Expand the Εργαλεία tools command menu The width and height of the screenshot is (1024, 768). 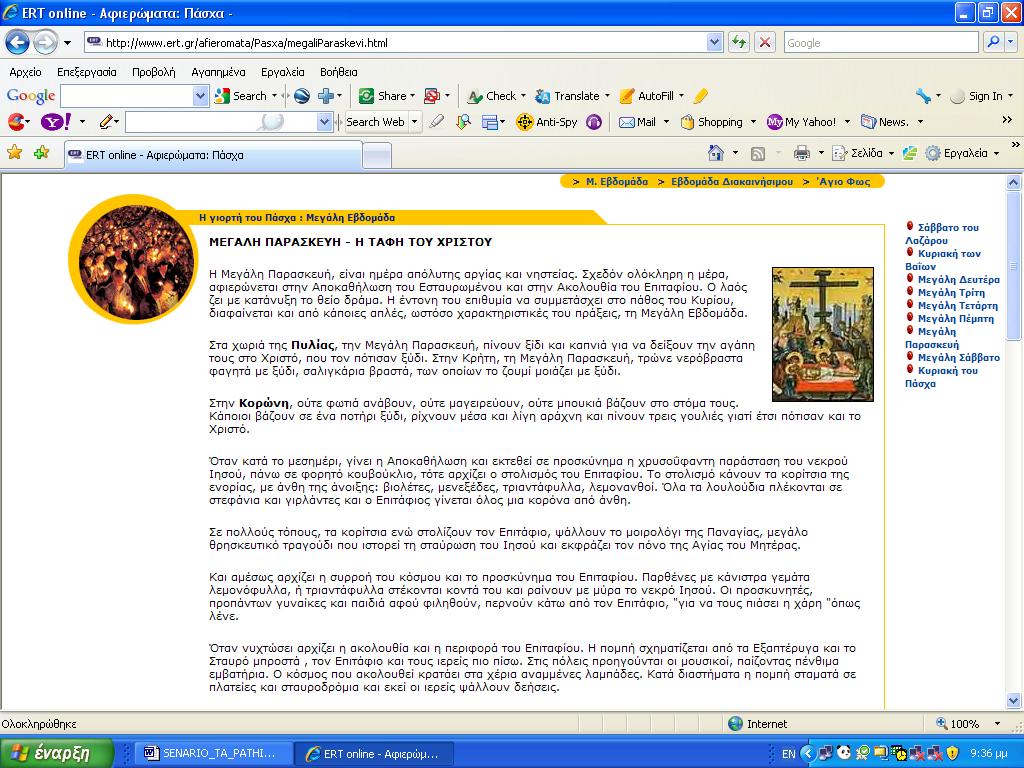pyautogui.click(x=963, y=153)
